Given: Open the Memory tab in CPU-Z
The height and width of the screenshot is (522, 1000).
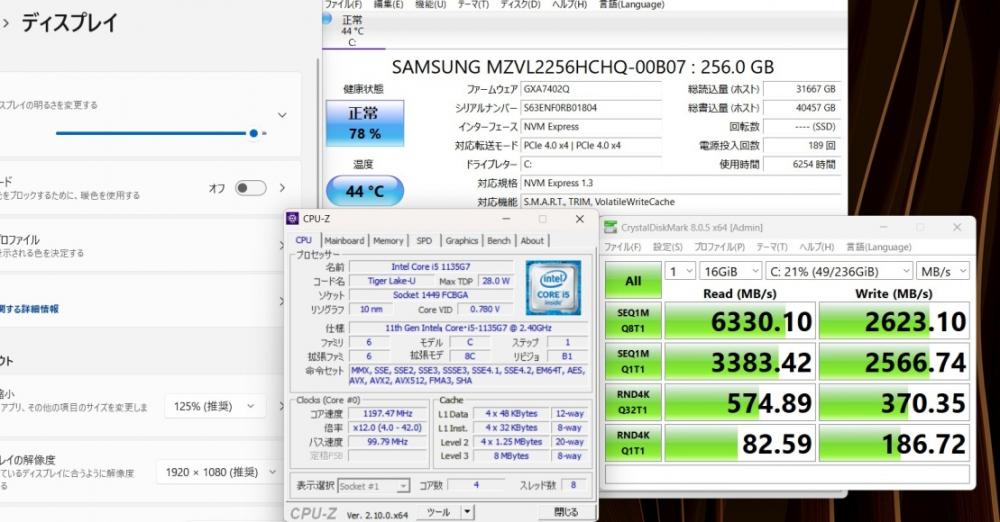Looking at the screenshot, I should [388, 240].
